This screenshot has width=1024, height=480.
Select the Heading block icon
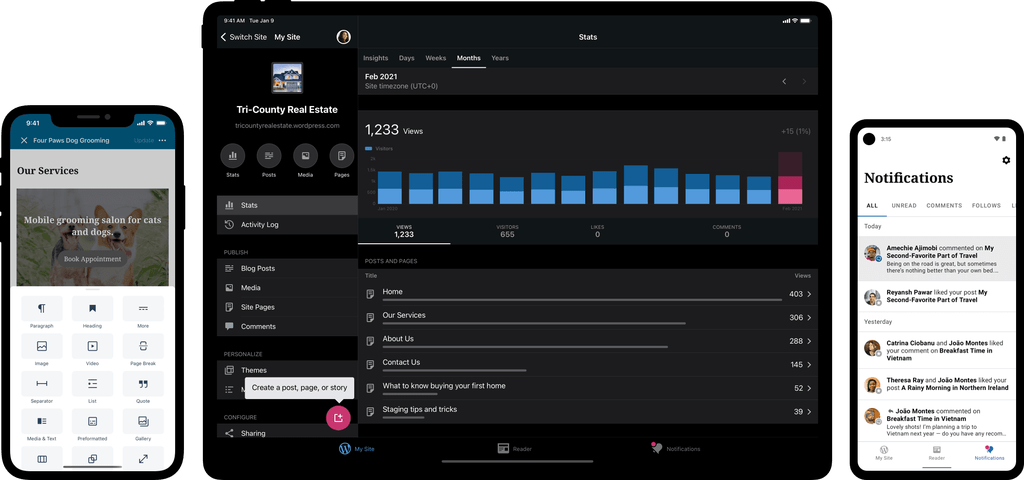[x=92, y=308]
